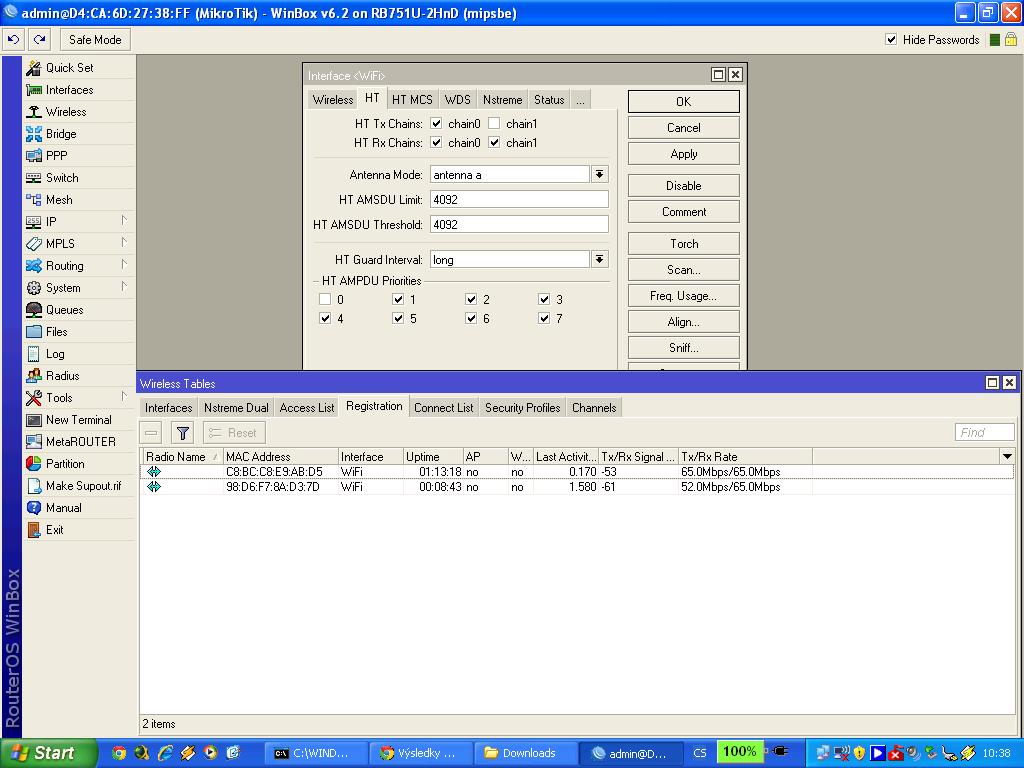Image resolution: width=1024 pixels, height=768 pixels.
Task: Click the Scan... button
Action: [x=684, y=270]
